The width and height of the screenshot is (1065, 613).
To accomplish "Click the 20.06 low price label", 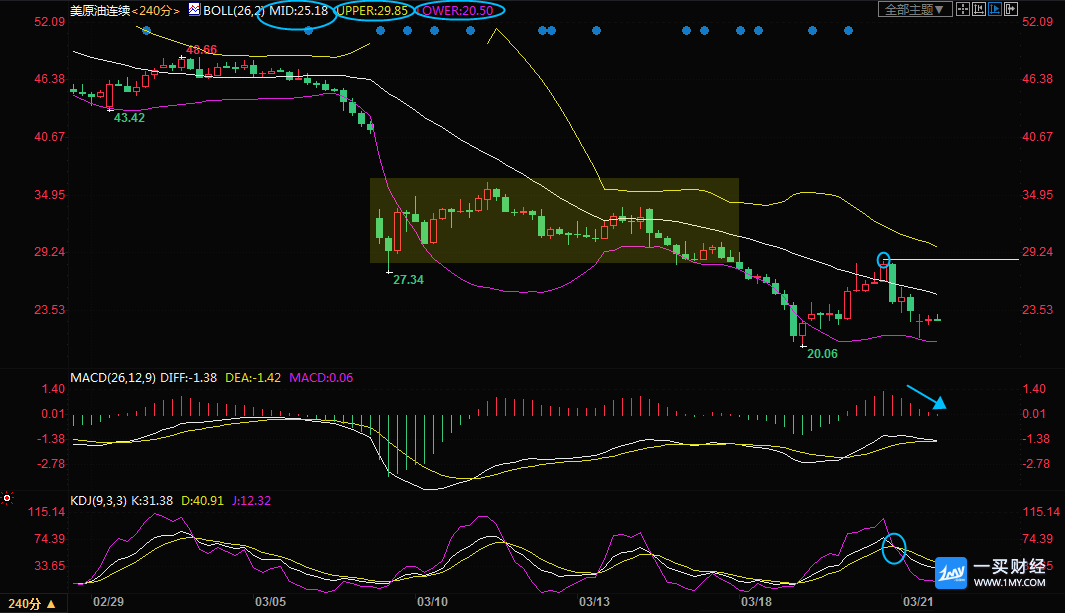I will 822,354.
